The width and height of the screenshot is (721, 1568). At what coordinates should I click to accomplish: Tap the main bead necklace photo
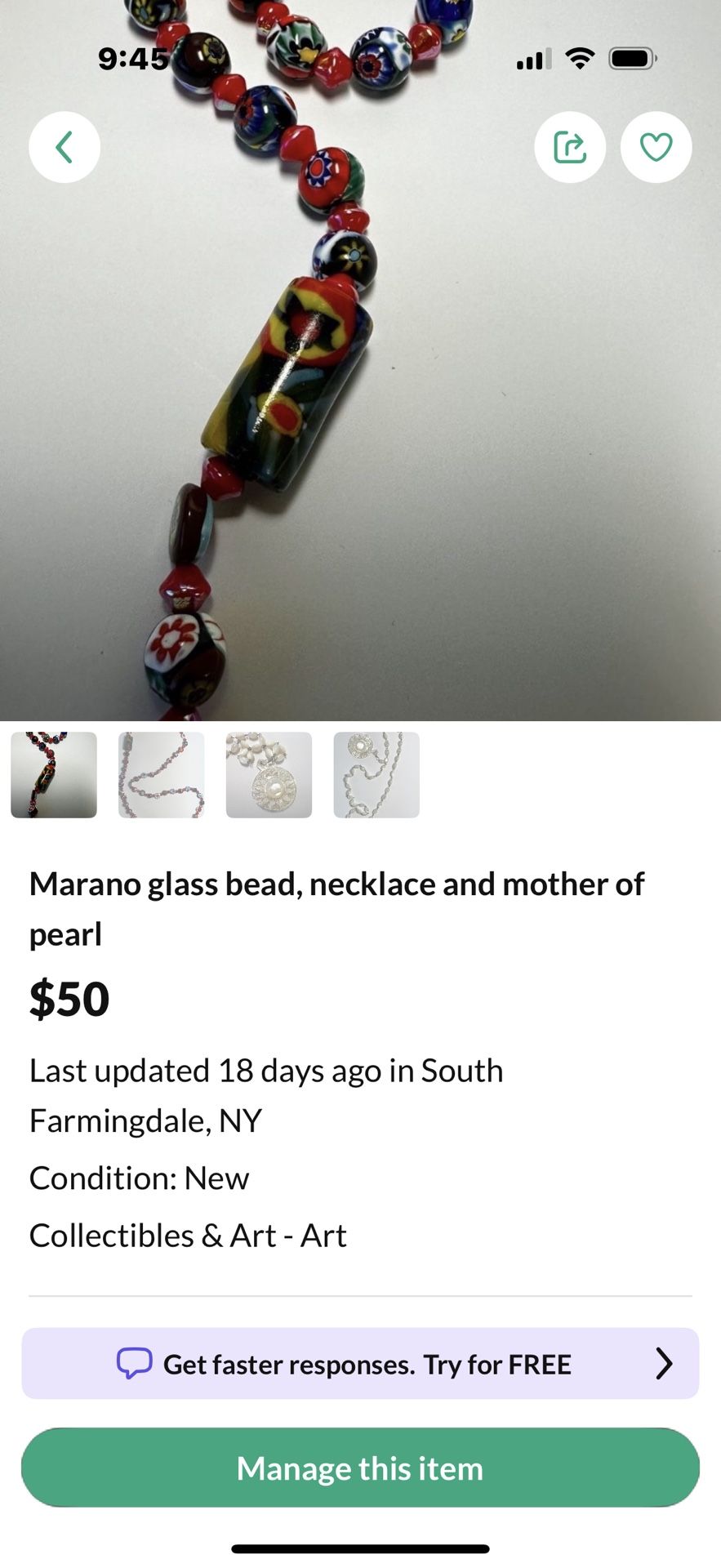coord(360,360)
